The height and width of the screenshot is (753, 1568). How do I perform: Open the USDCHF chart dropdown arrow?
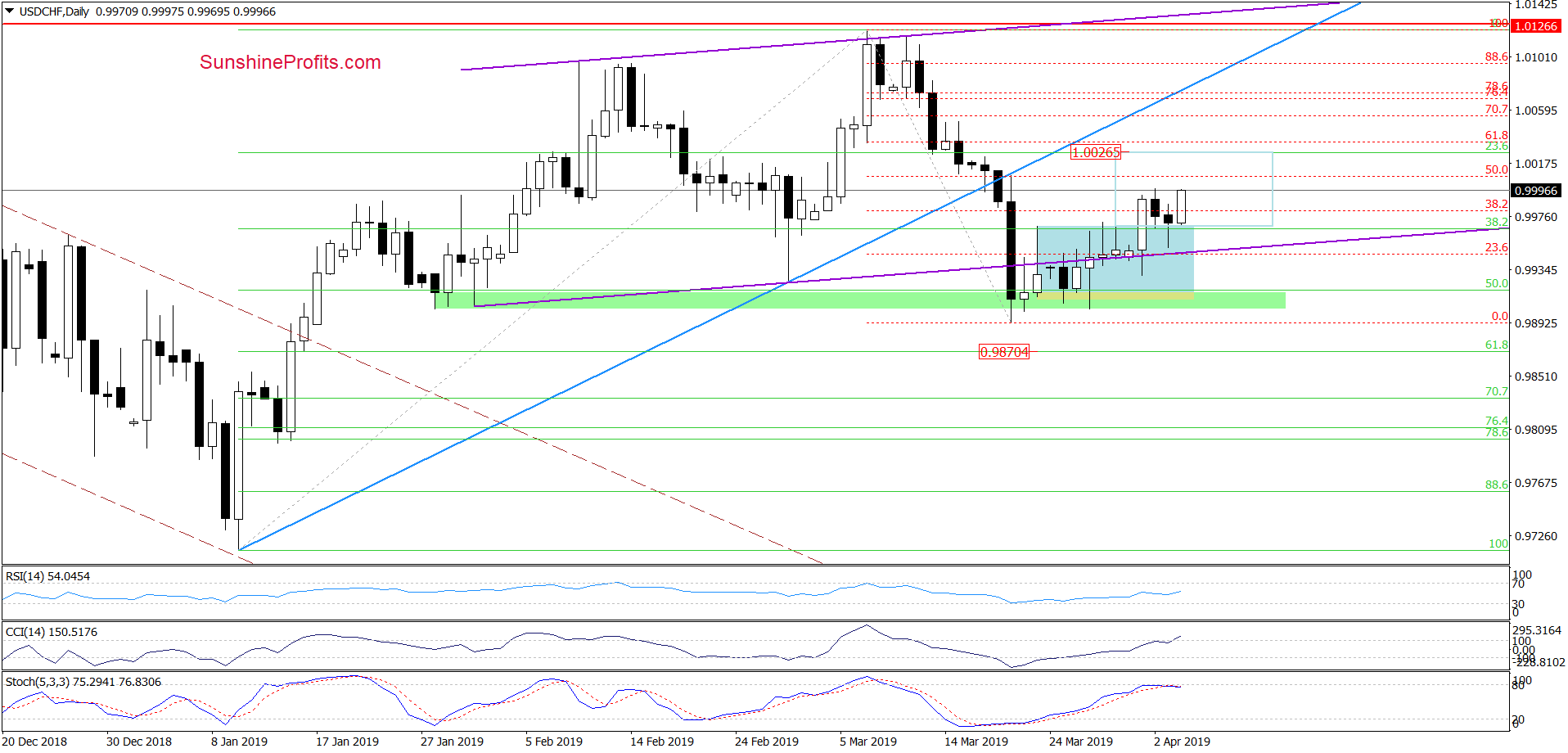(x=9, y=11)
